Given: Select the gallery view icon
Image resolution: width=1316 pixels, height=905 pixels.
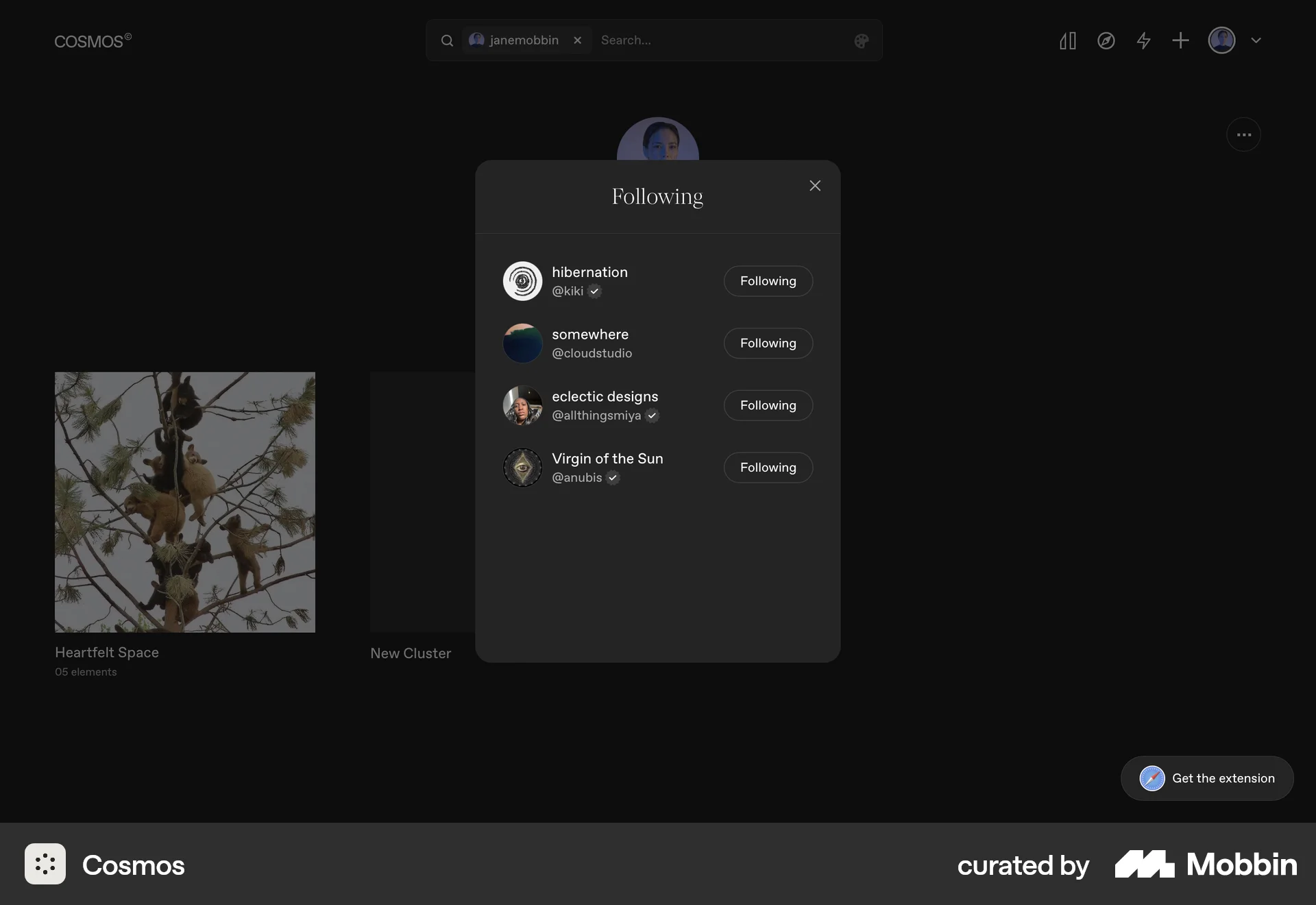Looking at the screenshot, I should (1067, 40).
